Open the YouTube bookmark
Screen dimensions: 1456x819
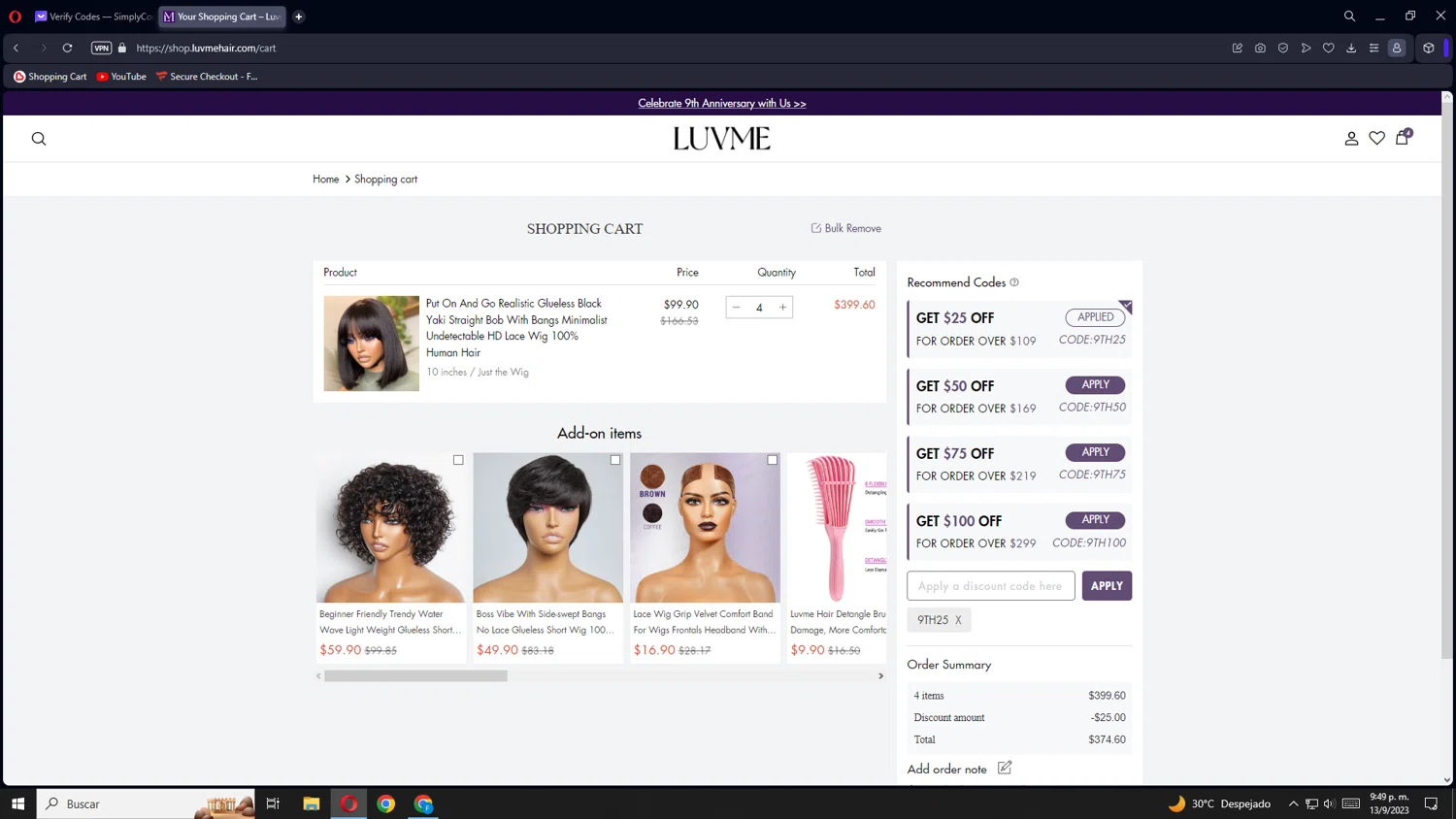click(121, 77)
